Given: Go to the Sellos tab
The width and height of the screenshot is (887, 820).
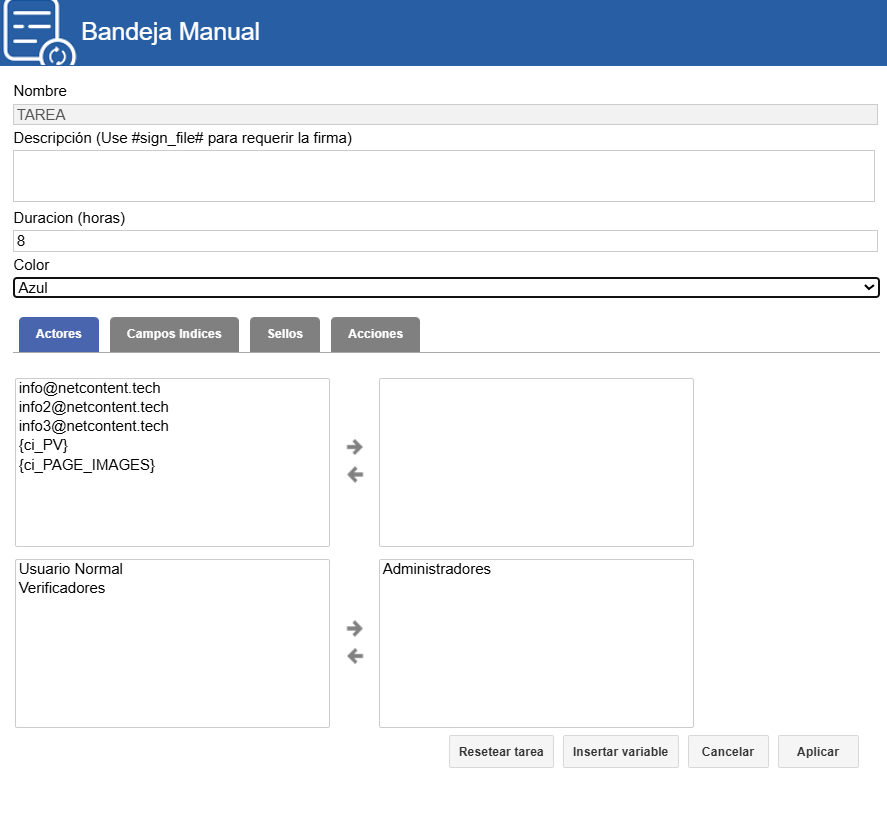Looking at the screenshot, I should (x=285, y=334).
